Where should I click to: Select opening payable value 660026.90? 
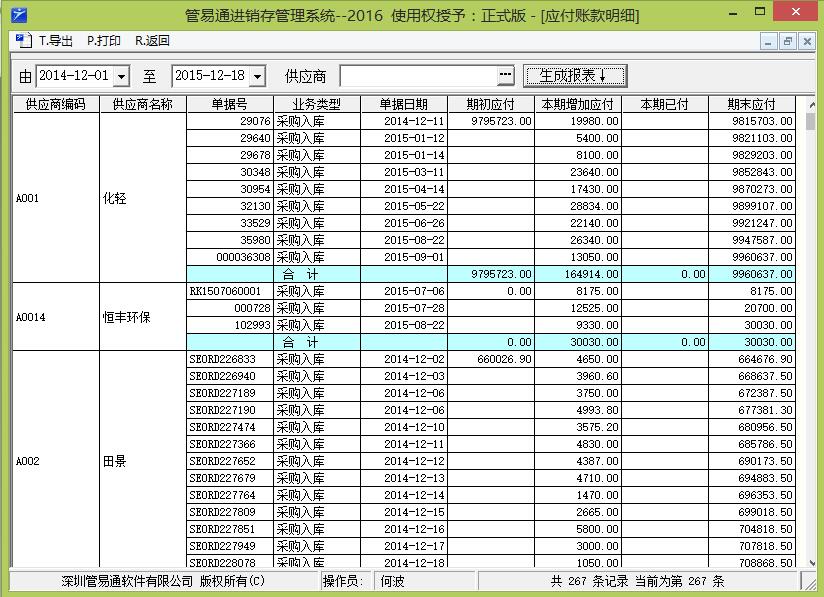tap(491, 359)
